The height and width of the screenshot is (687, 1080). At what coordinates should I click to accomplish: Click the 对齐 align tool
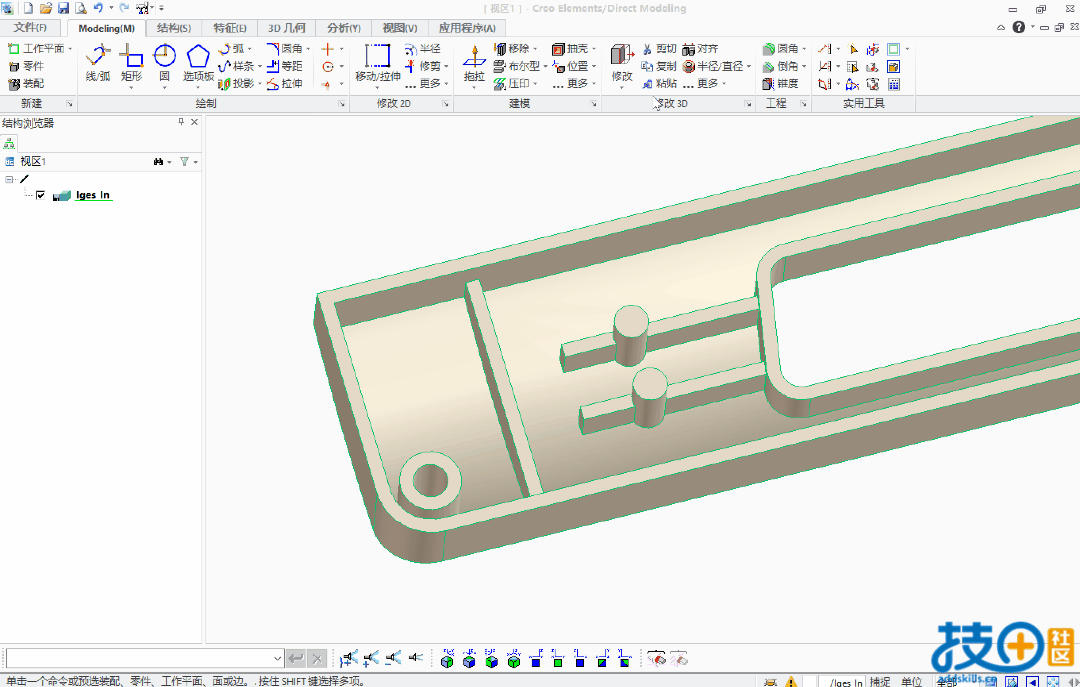click(700, 49)
